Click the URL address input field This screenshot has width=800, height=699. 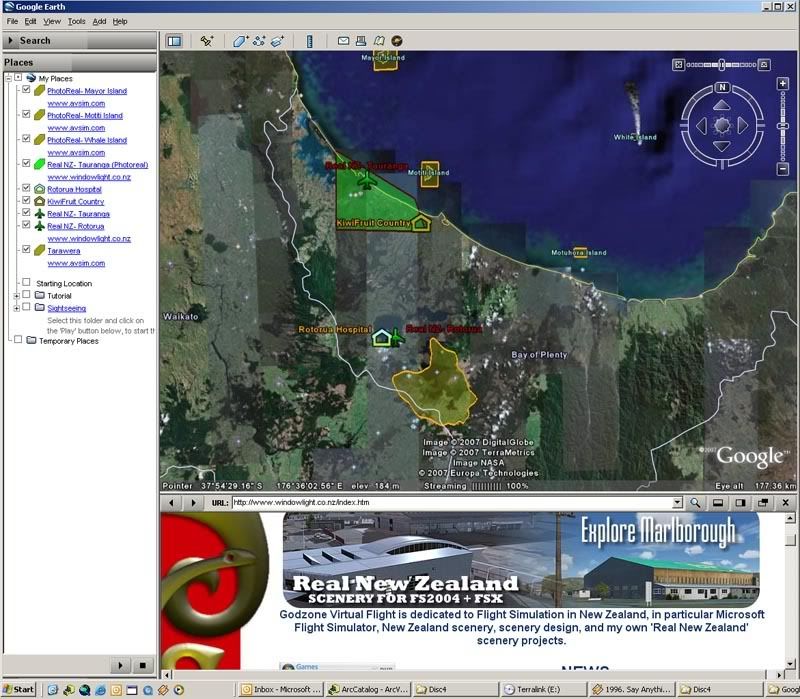tap(452, 503)
